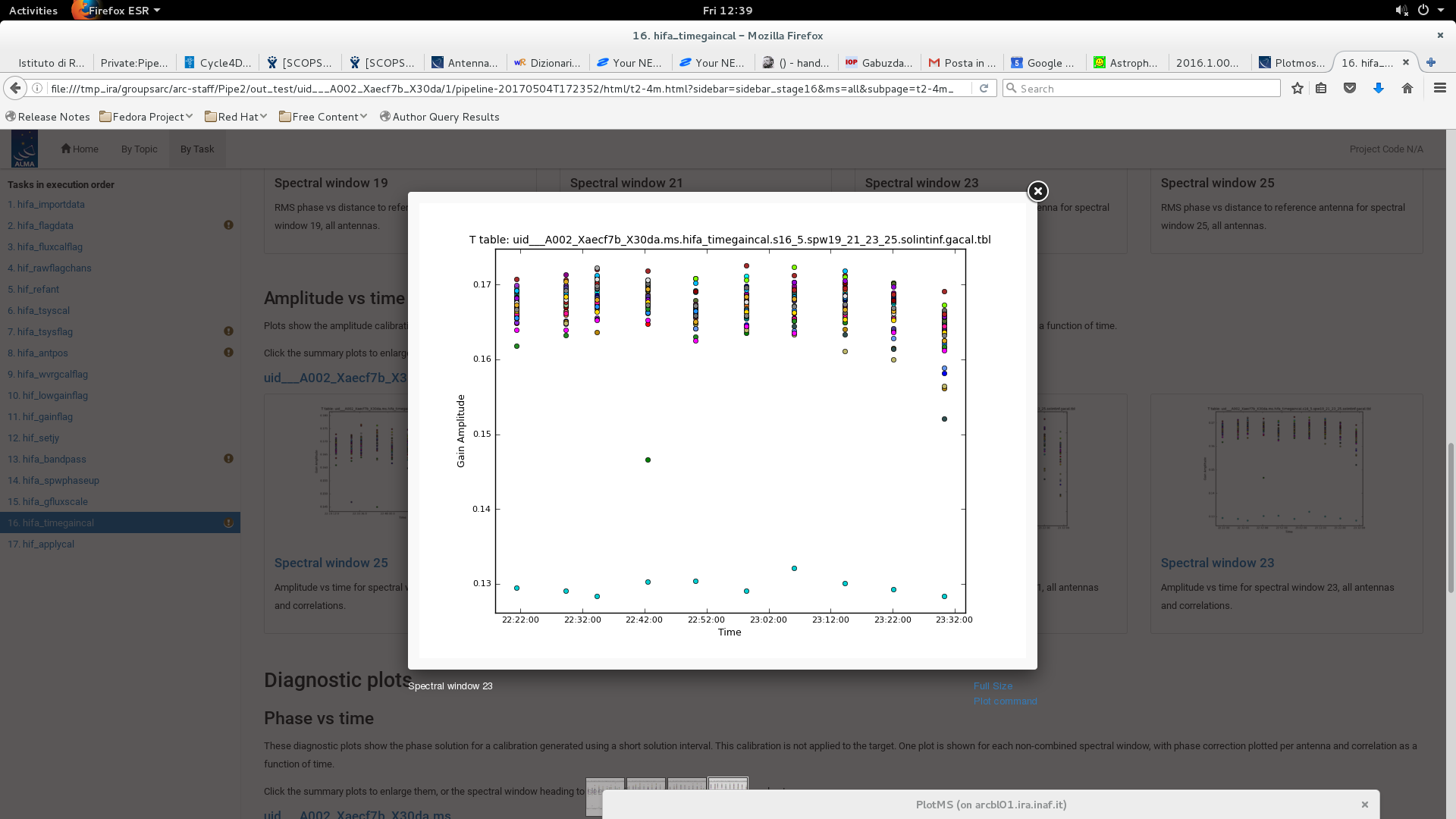Click the ALMA logo
The width and height of the screenshot is (1456, 819).
point(24,149)
